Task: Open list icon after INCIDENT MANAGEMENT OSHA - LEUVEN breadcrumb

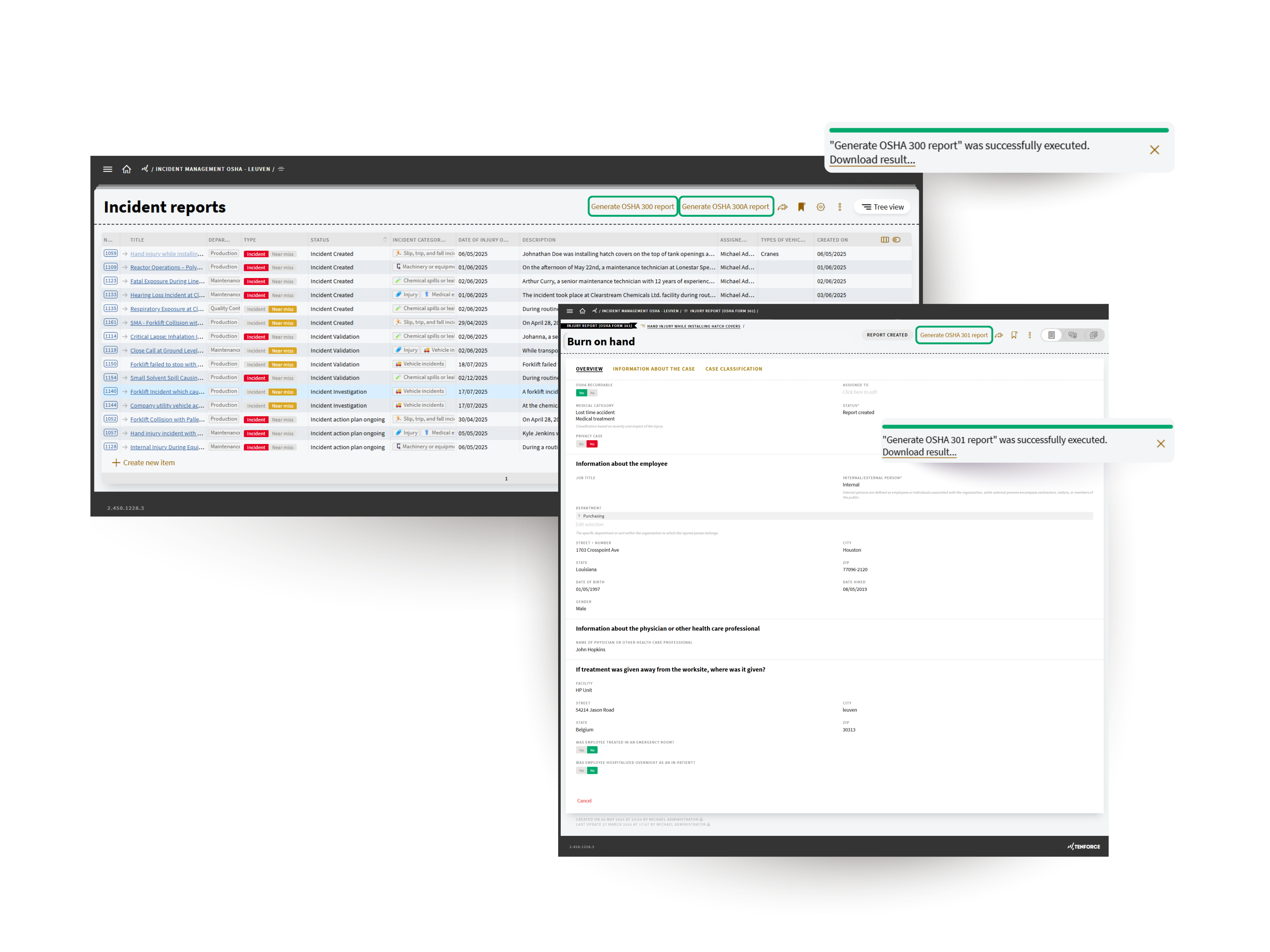Action: (281, 169)
